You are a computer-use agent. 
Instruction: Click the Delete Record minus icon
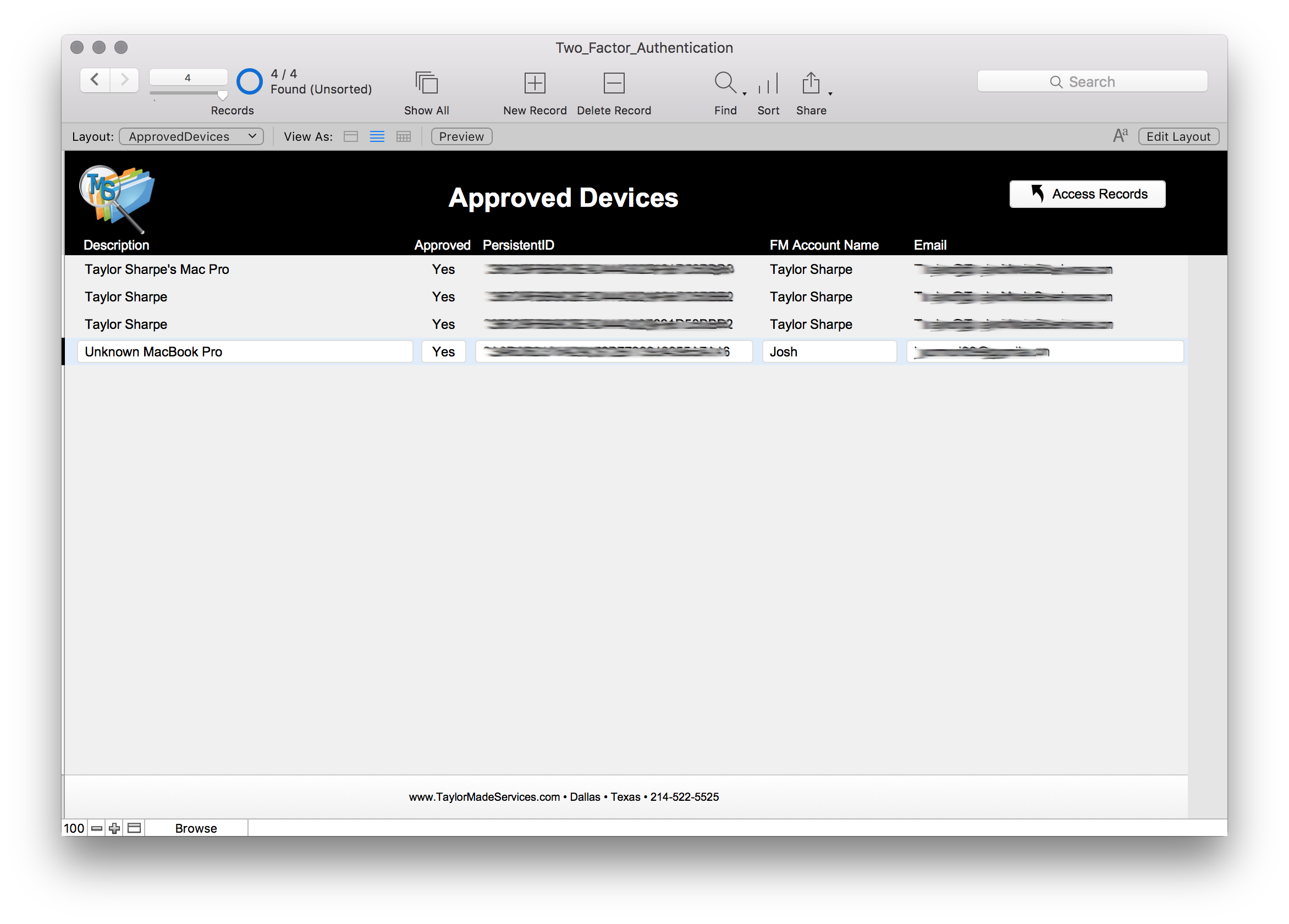point(614,83)
